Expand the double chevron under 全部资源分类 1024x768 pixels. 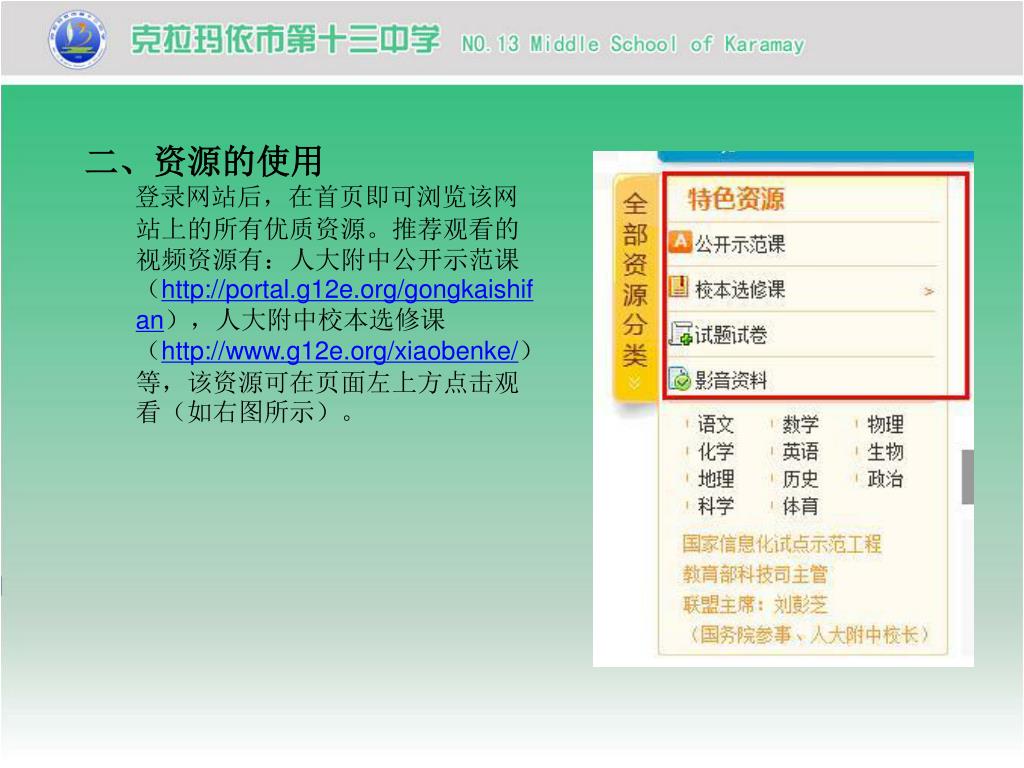634,383
